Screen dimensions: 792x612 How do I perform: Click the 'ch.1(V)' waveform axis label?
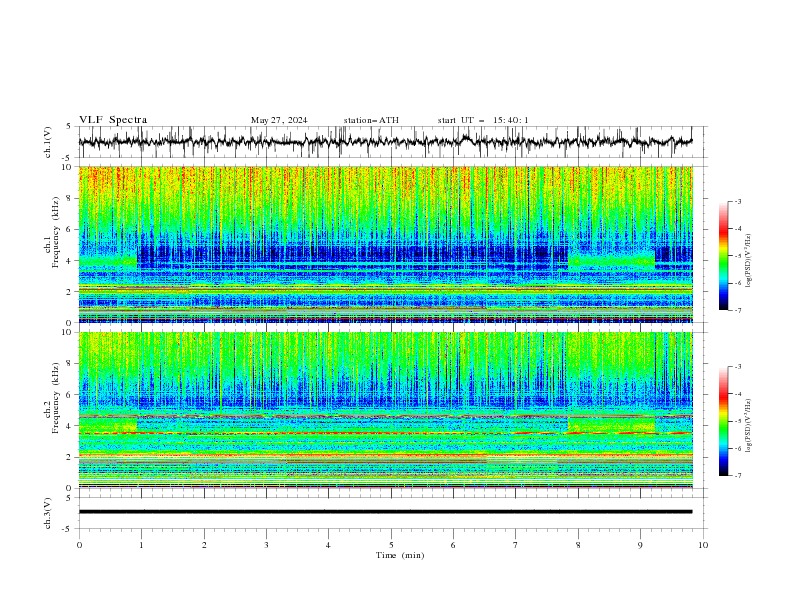[x=48, y=142]
